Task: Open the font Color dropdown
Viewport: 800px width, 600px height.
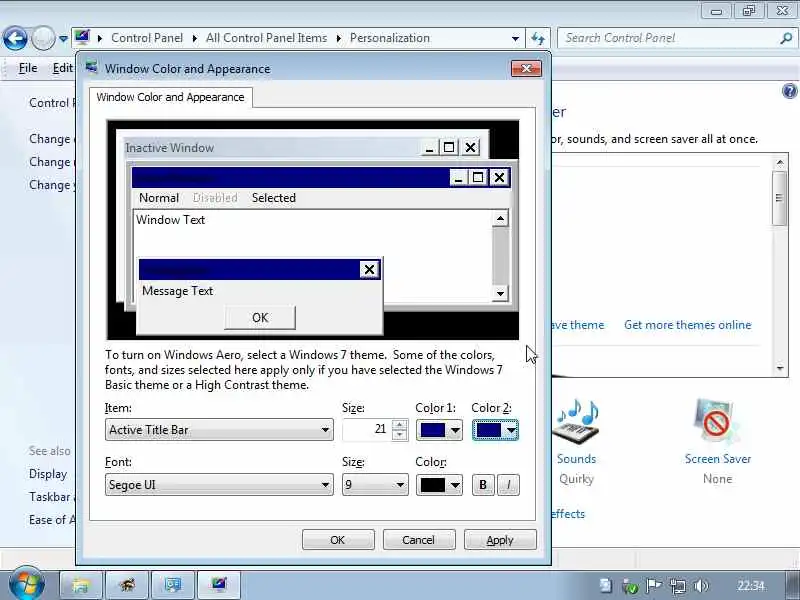Action: pyautogui.click(x=439, y=485)
